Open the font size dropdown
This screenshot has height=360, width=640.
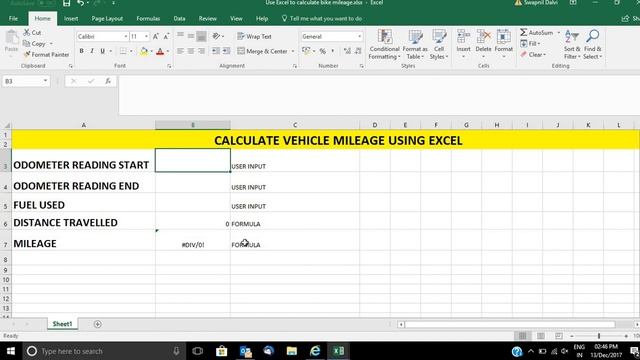click(146, 37)
